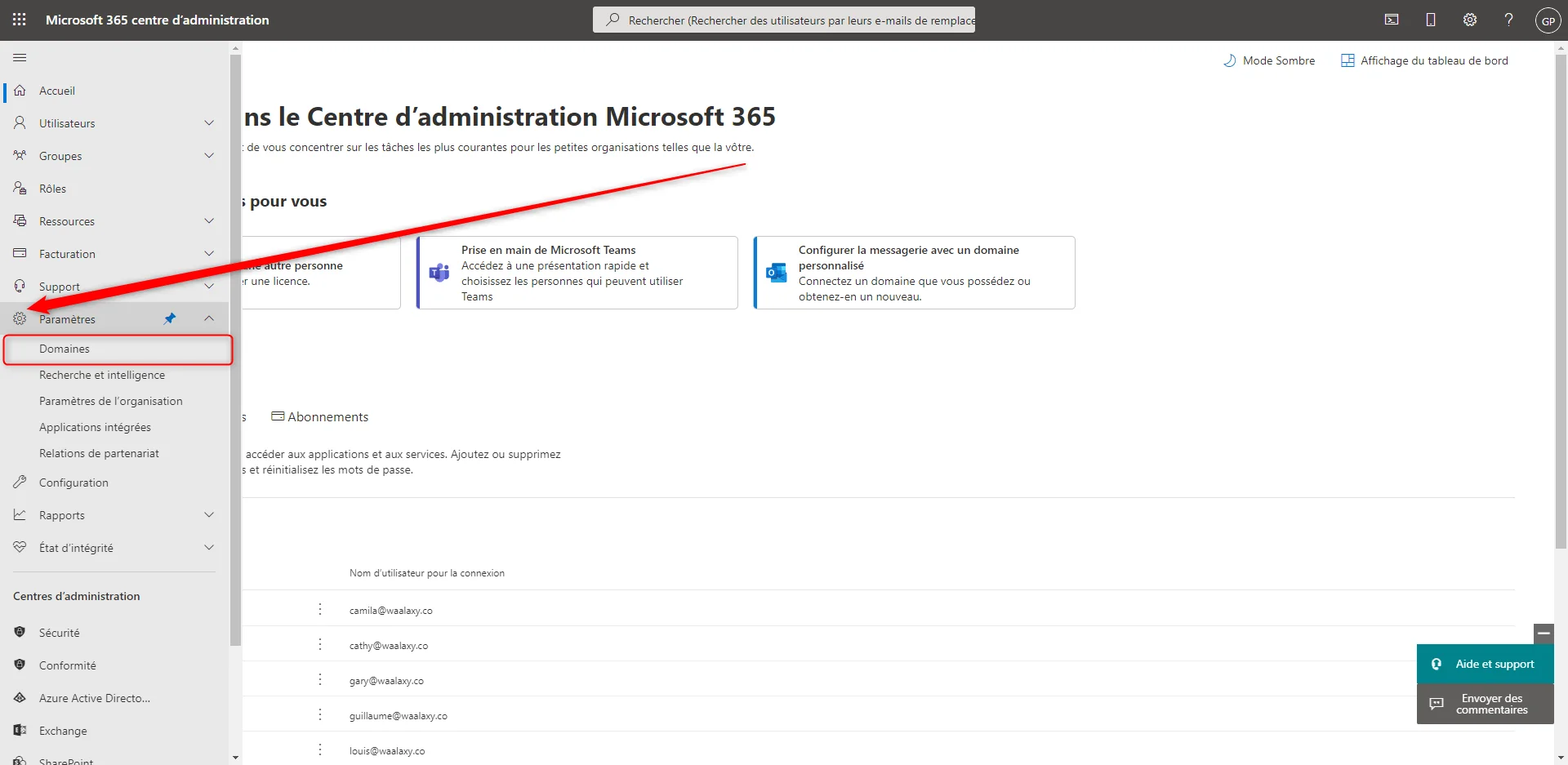
Task: Click the Rôles icon in sidebar
Action: coord(20,189)
